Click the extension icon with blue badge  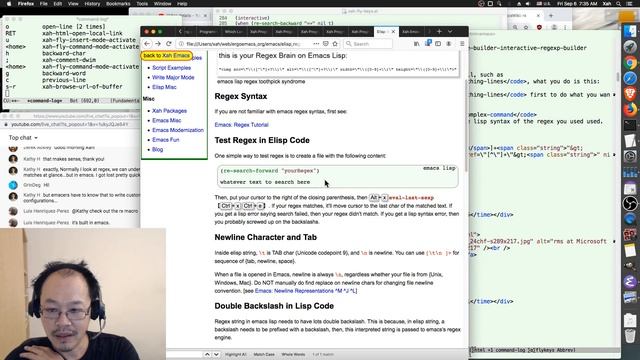point(427,43)
